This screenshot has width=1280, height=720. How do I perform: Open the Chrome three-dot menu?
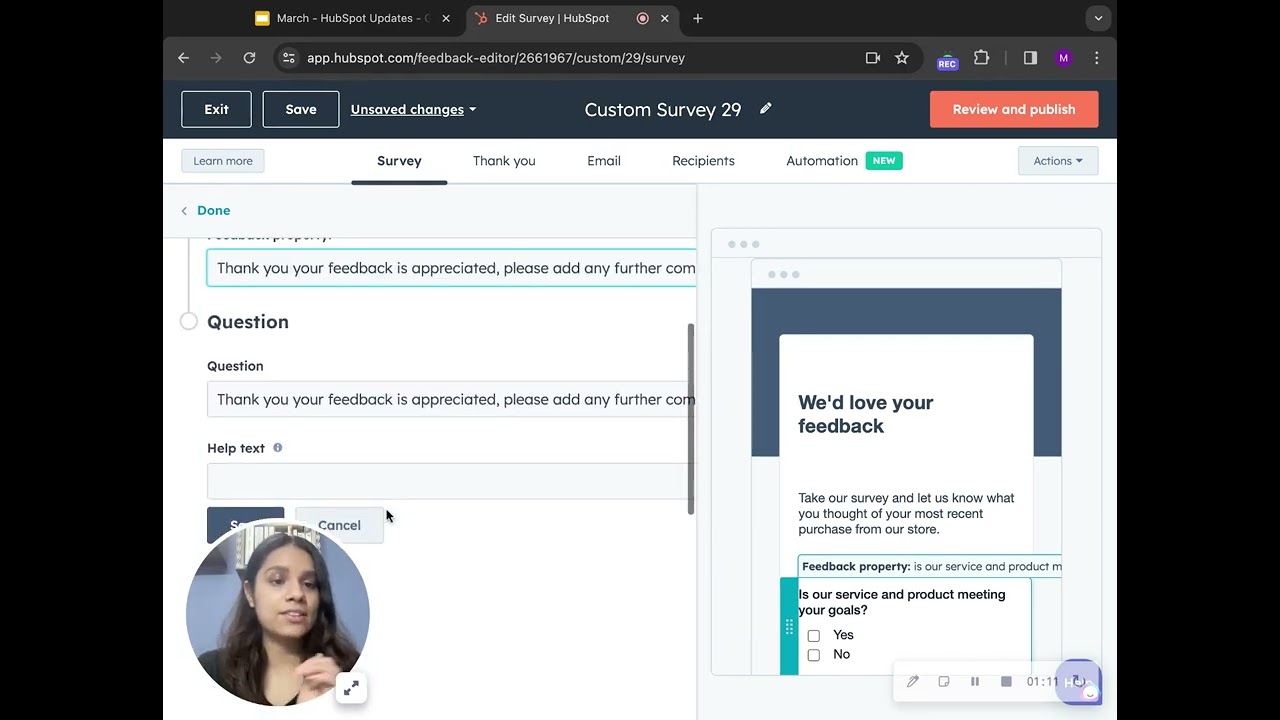coord(1097,58)
